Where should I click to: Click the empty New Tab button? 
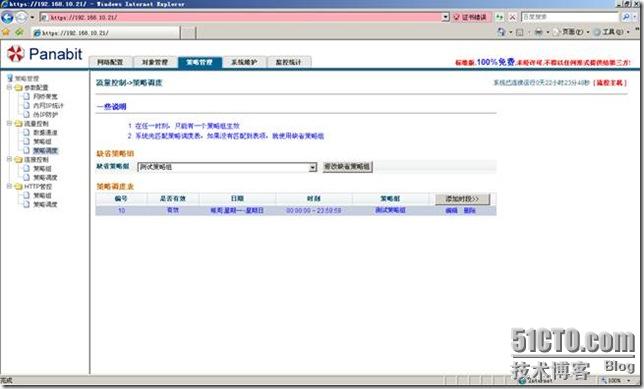point(189,33)
